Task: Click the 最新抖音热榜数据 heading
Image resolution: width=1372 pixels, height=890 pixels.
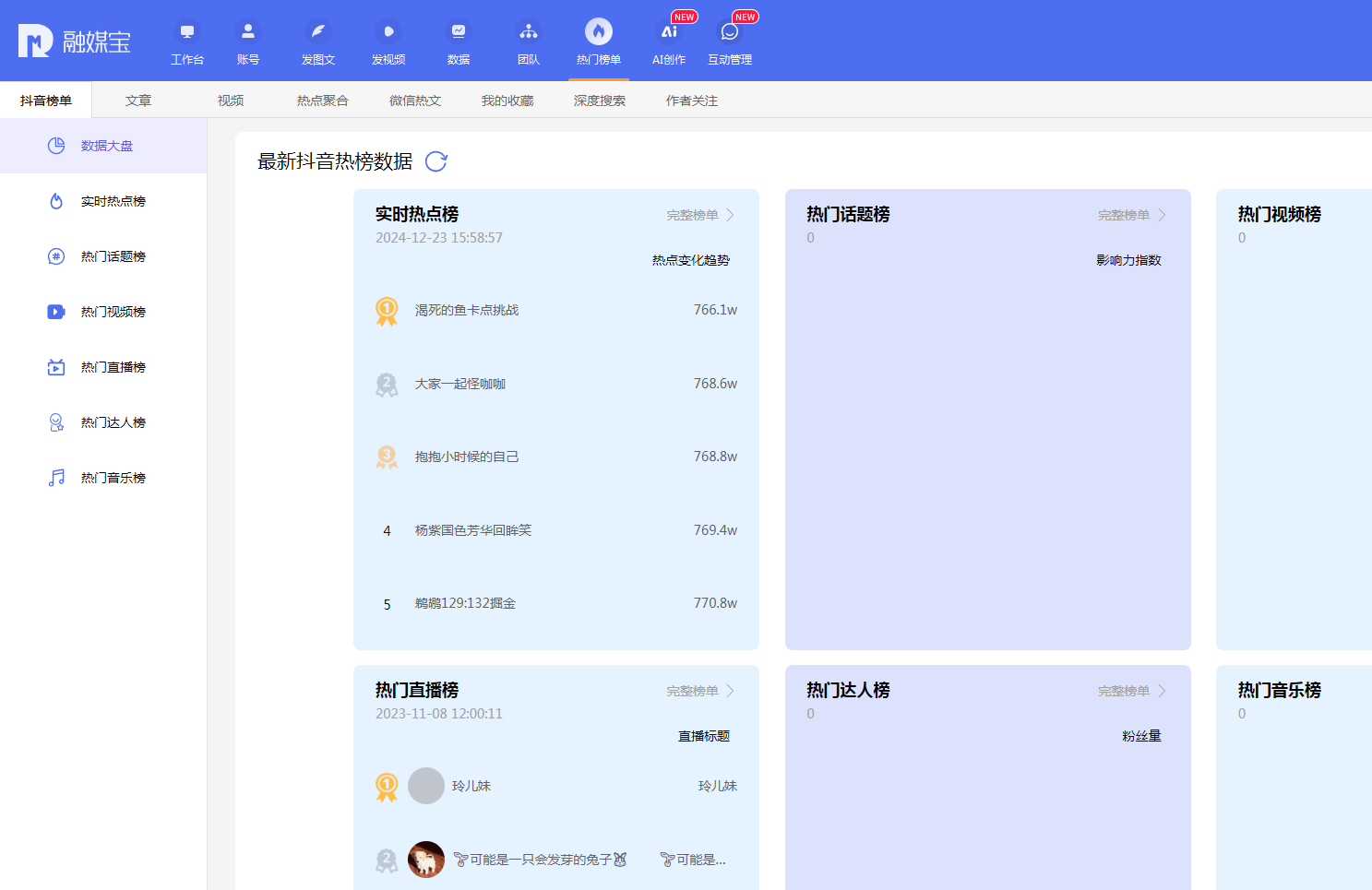Action: pos(335,161)
